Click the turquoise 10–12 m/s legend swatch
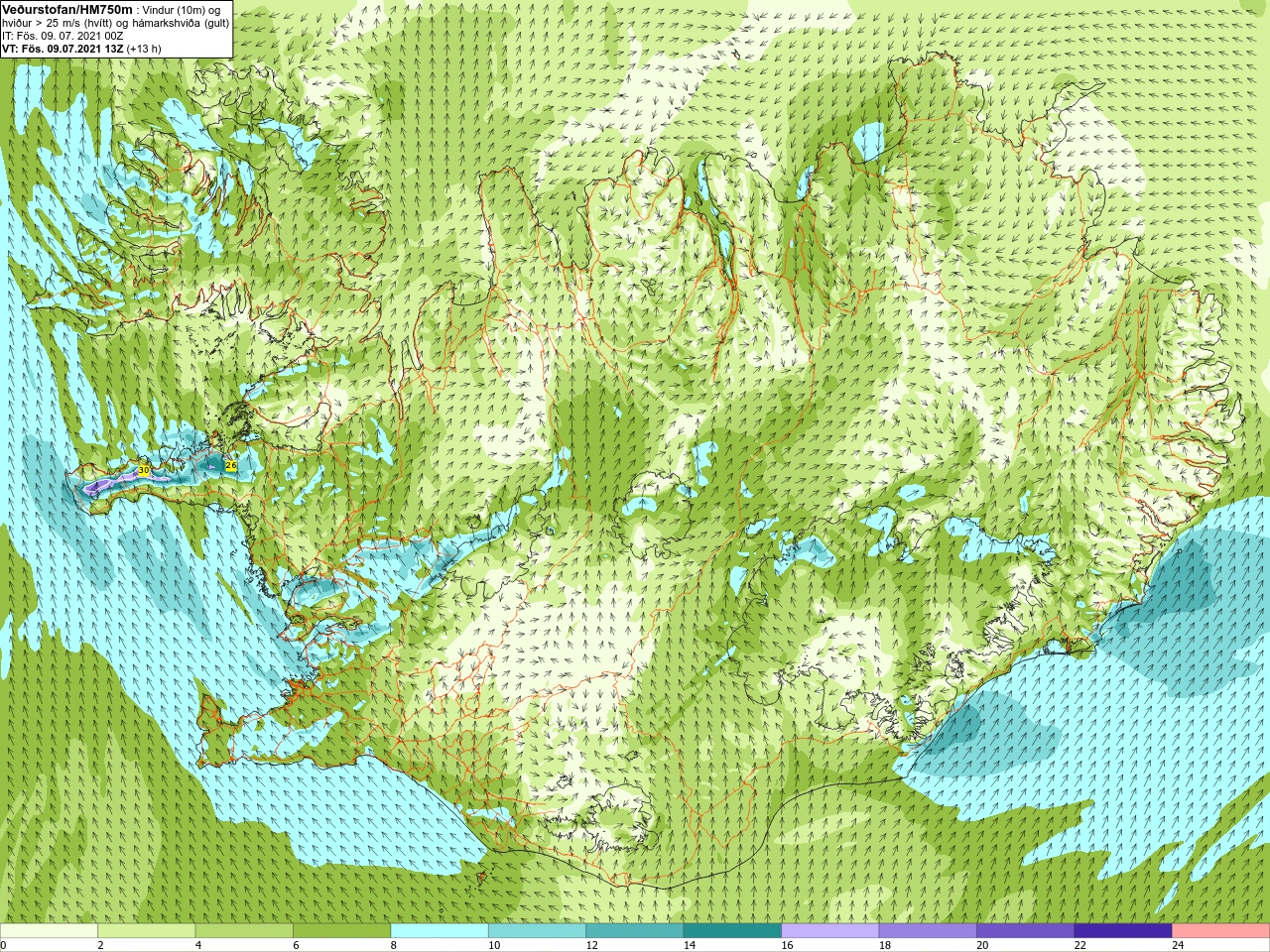 point(537,931)
